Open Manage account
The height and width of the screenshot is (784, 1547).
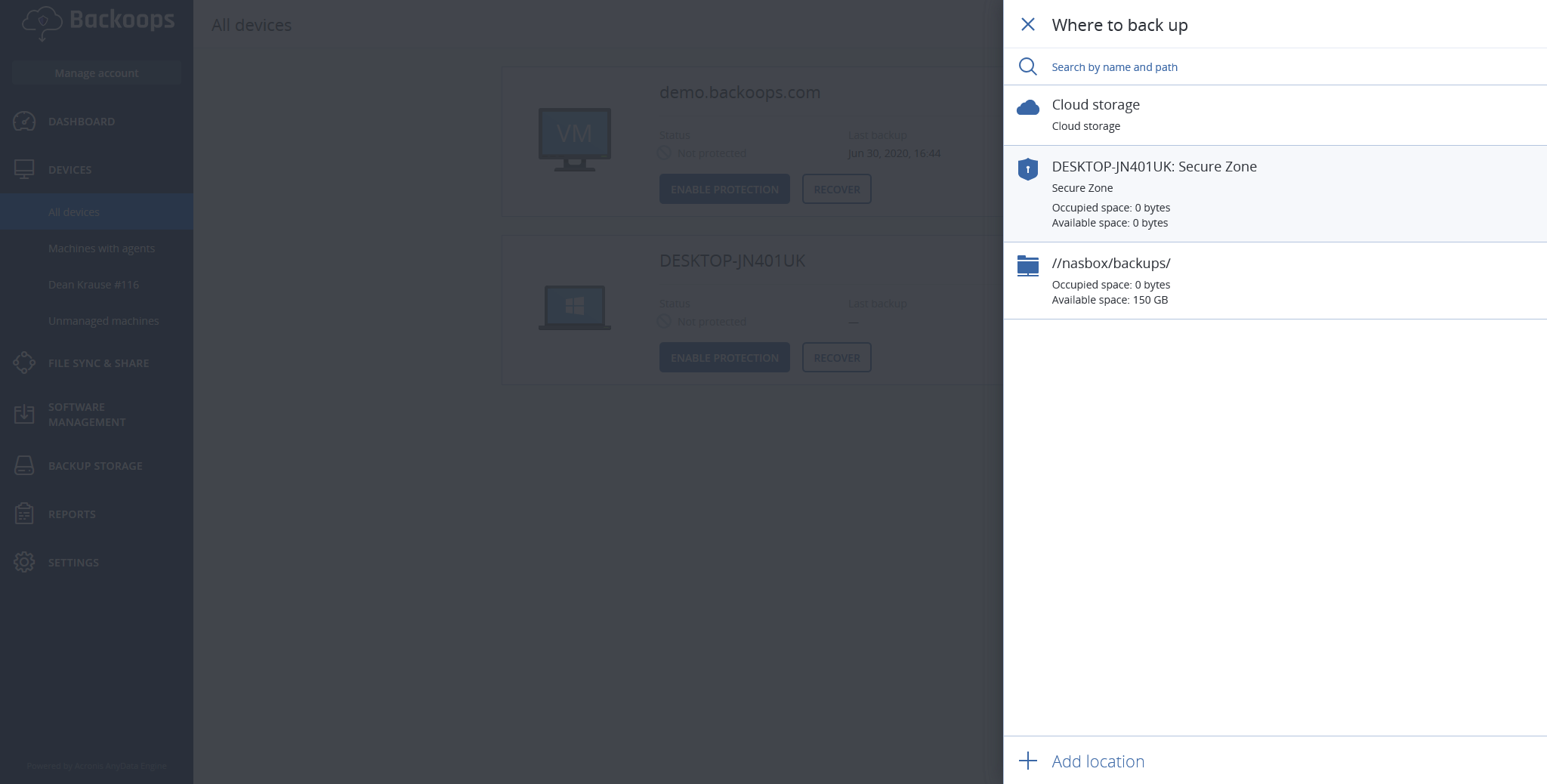click(97, 73)
